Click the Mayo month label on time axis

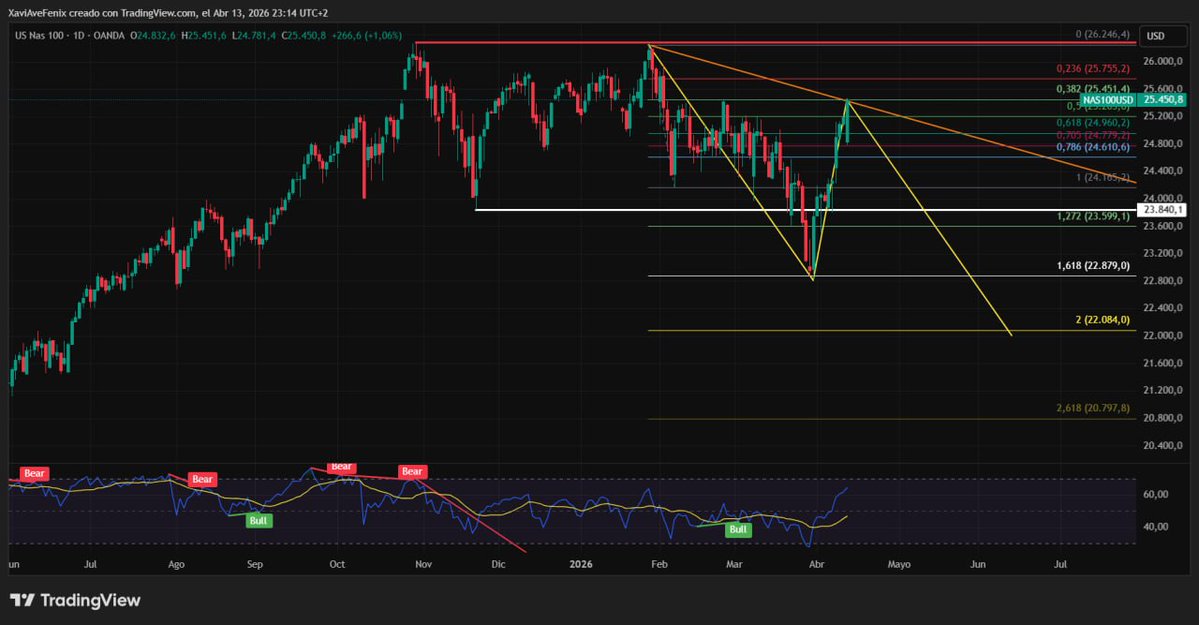point(898,565)
